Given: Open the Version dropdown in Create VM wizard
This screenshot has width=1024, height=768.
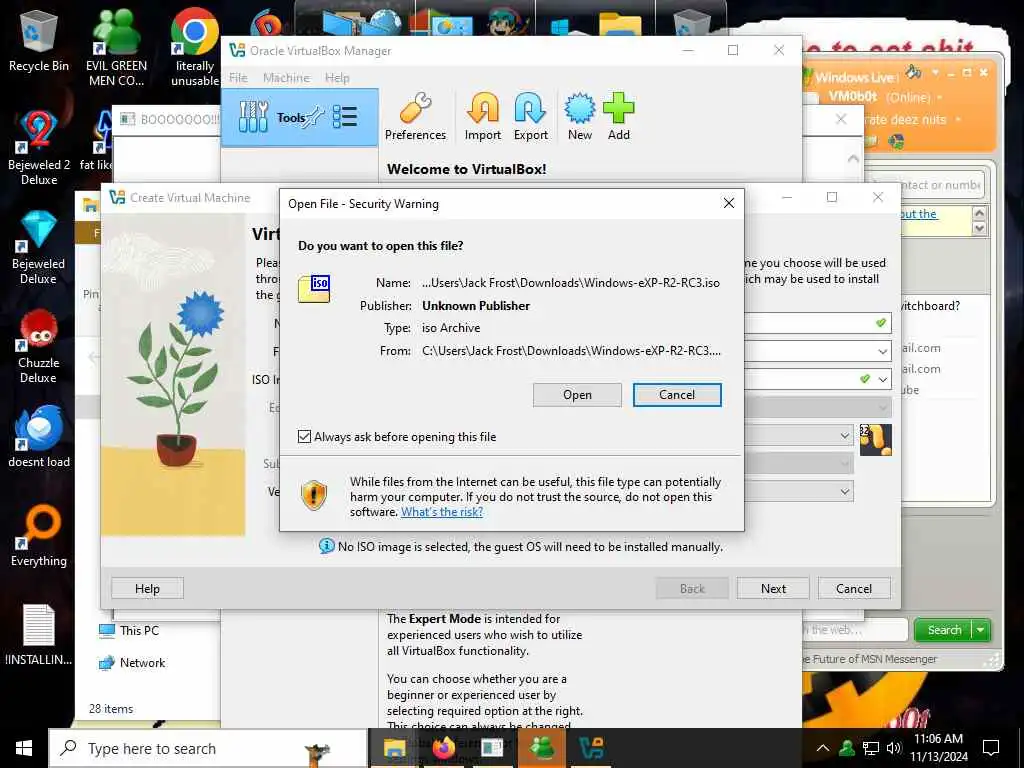Looking at the screenshot, I should pos(844,491).
